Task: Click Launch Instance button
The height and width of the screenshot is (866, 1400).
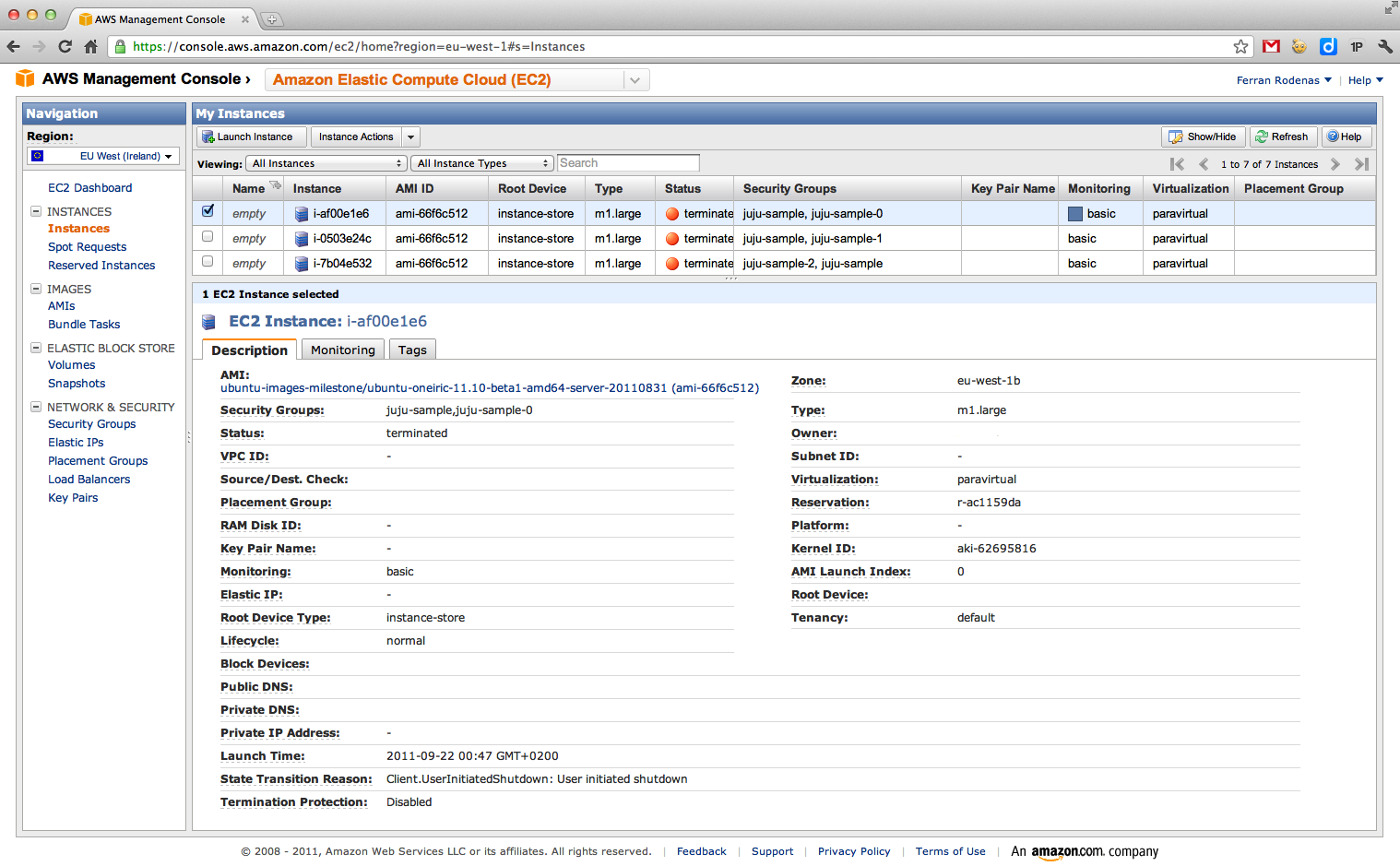Action: pos(251,136)
